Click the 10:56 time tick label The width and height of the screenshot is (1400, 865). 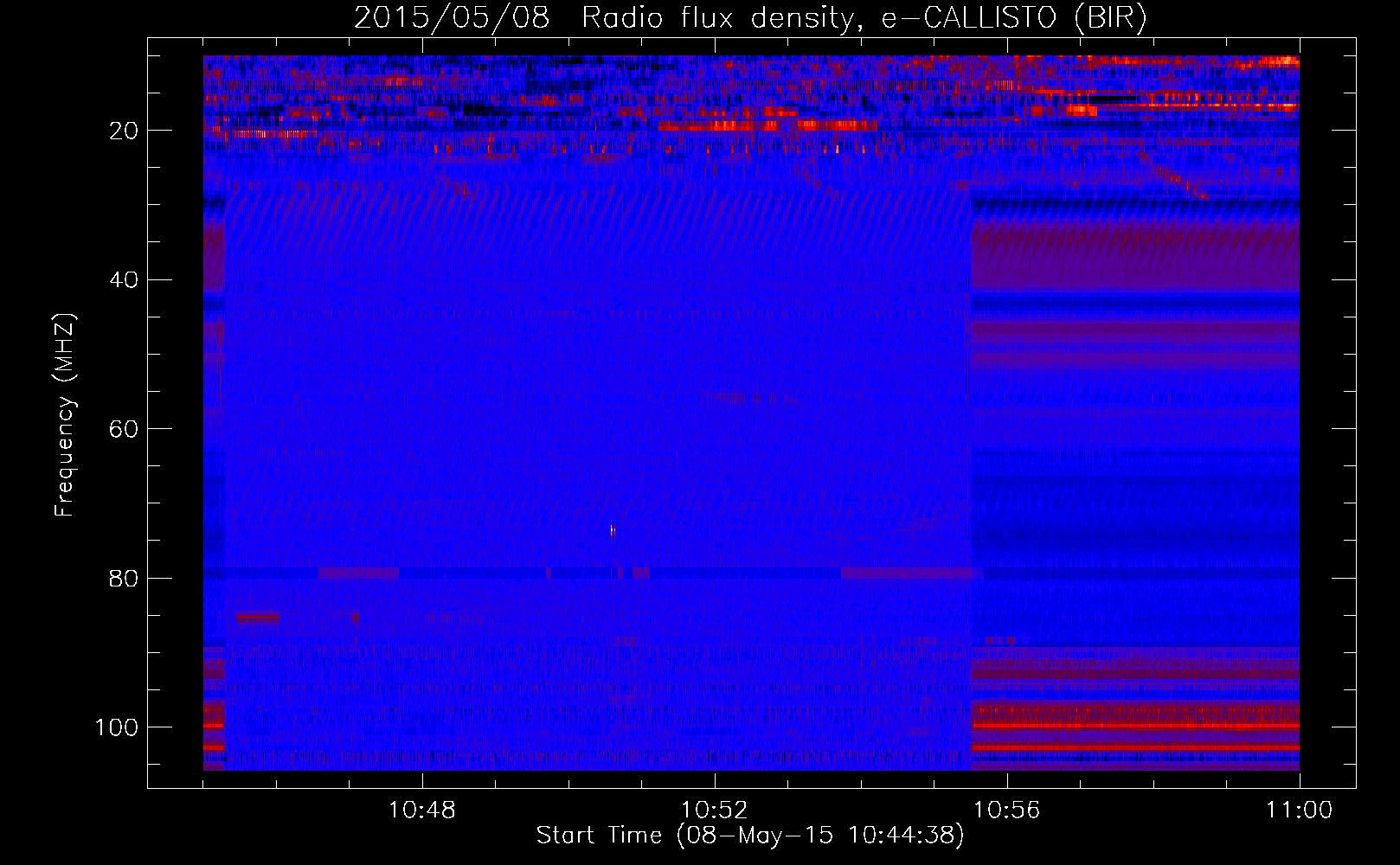(1007, 811)
